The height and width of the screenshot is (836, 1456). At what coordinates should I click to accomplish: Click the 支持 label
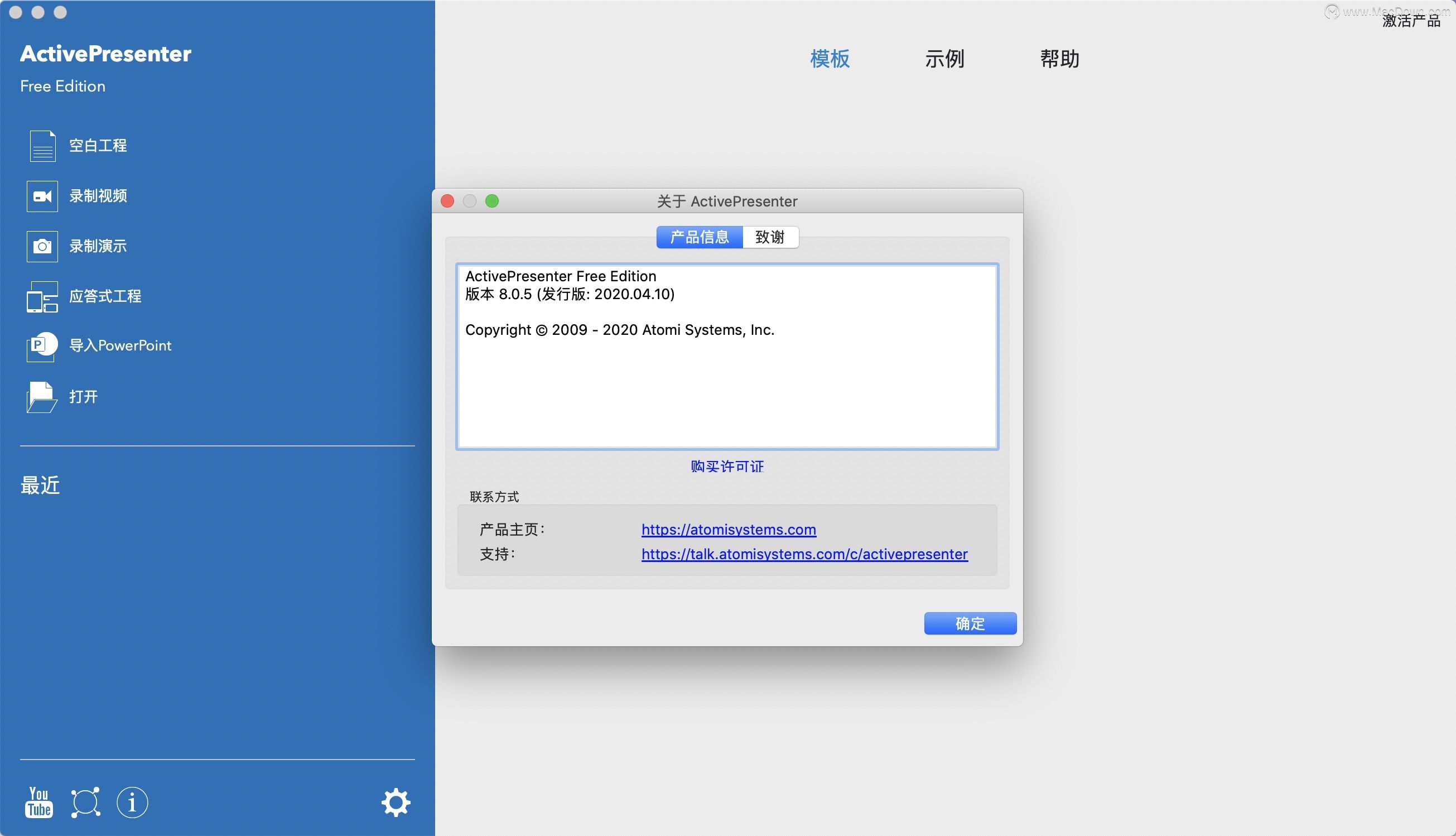point(497,554)
